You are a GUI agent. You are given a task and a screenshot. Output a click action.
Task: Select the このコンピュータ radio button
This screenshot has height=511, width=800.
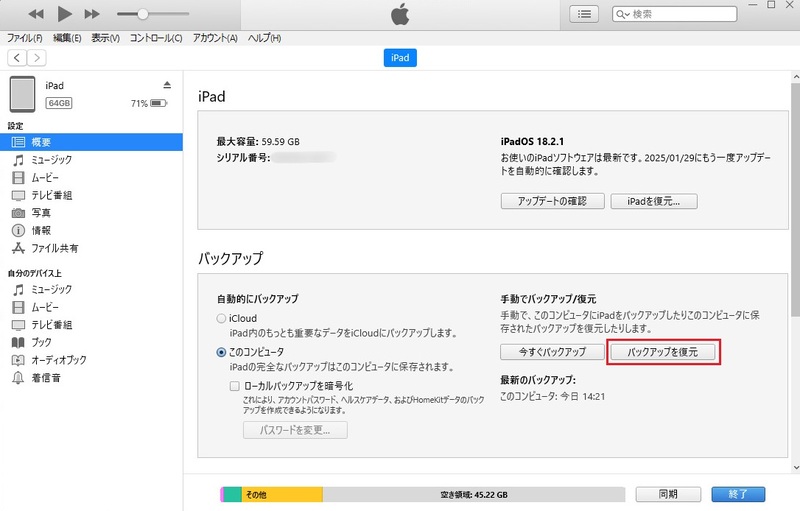coord(221,352)
